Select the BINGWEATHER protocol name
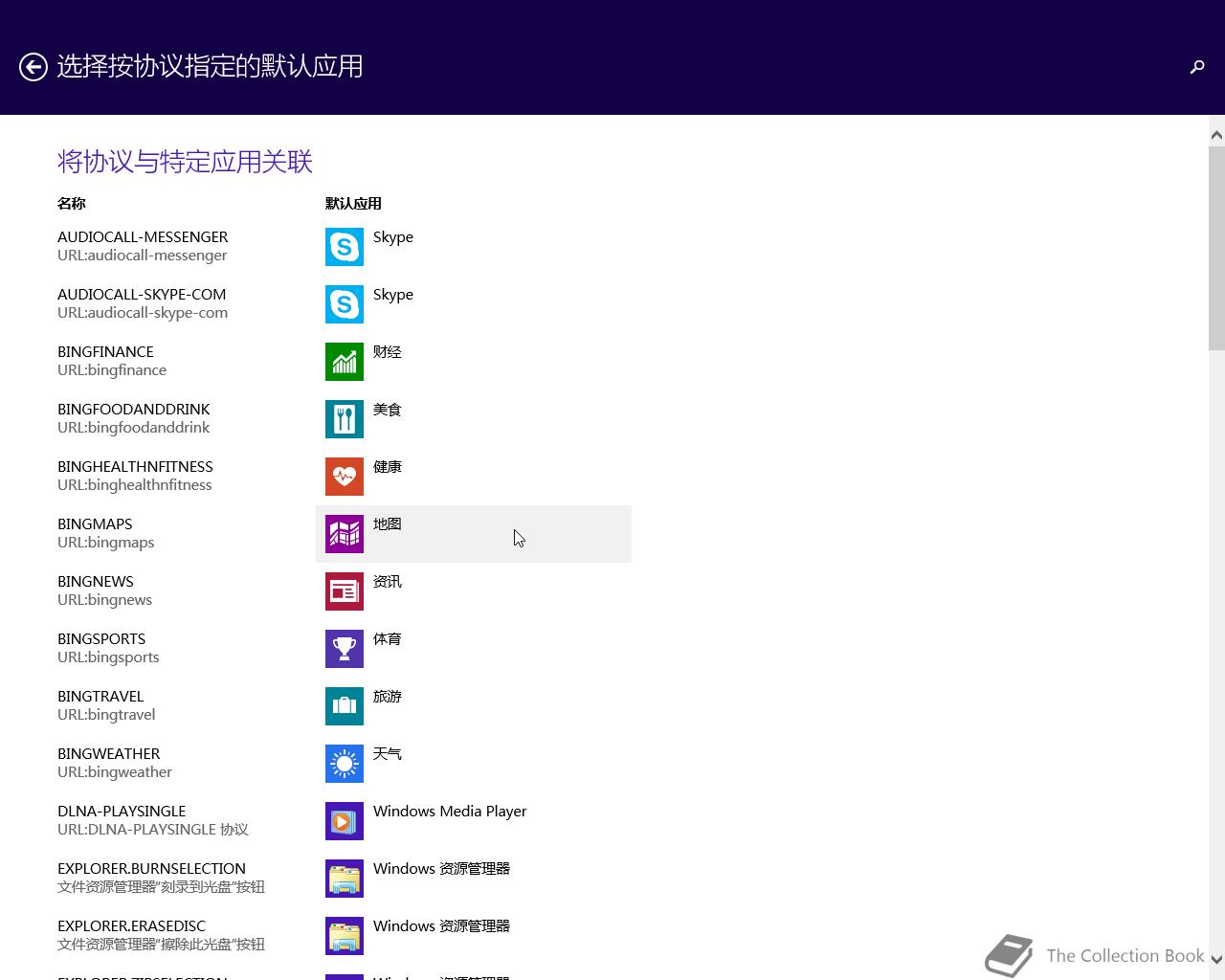This screenshot has height=980, width=1225. pos(109,754)
